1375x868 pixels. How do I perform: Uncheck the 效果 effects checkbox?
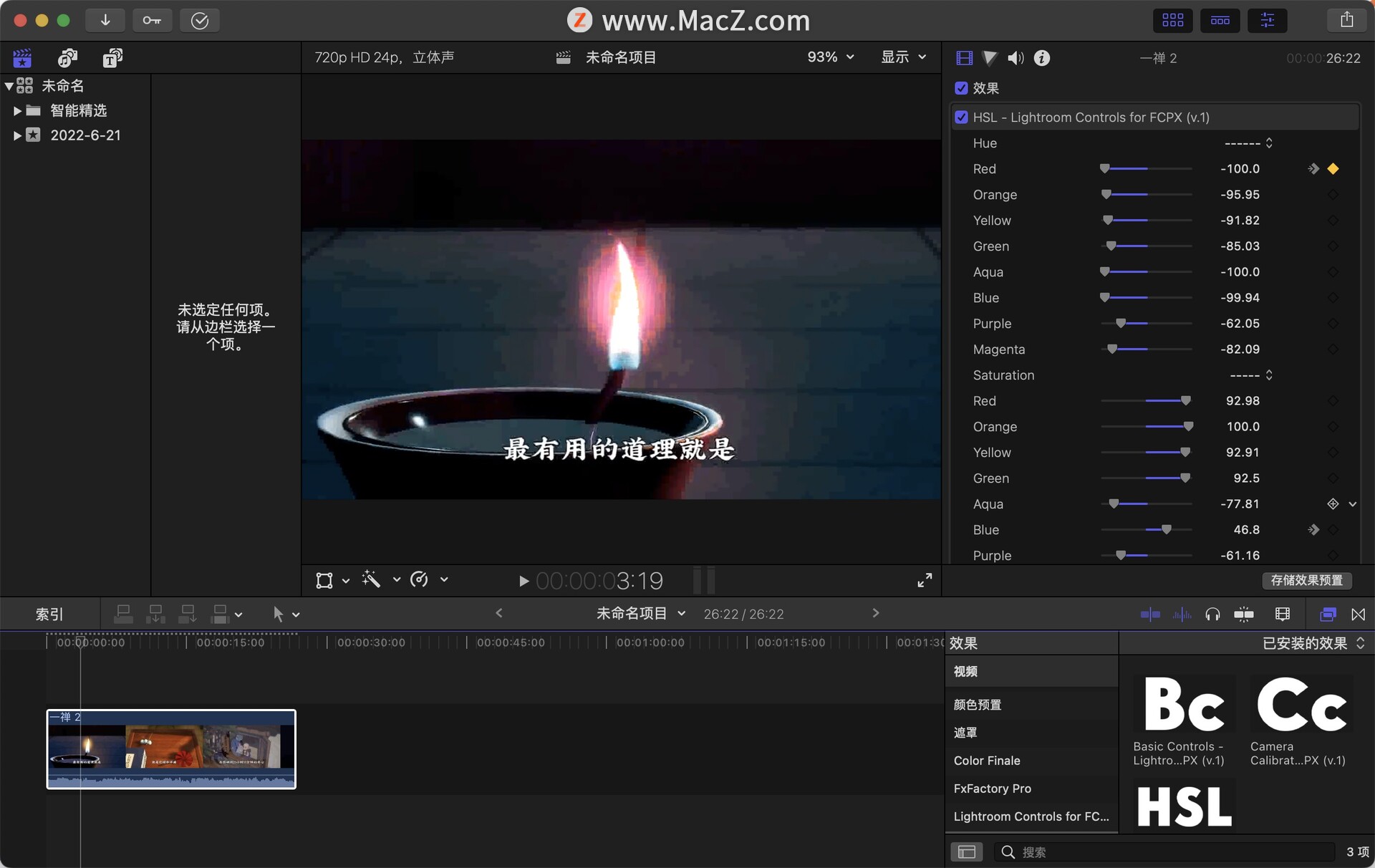(x=961, y=88)
